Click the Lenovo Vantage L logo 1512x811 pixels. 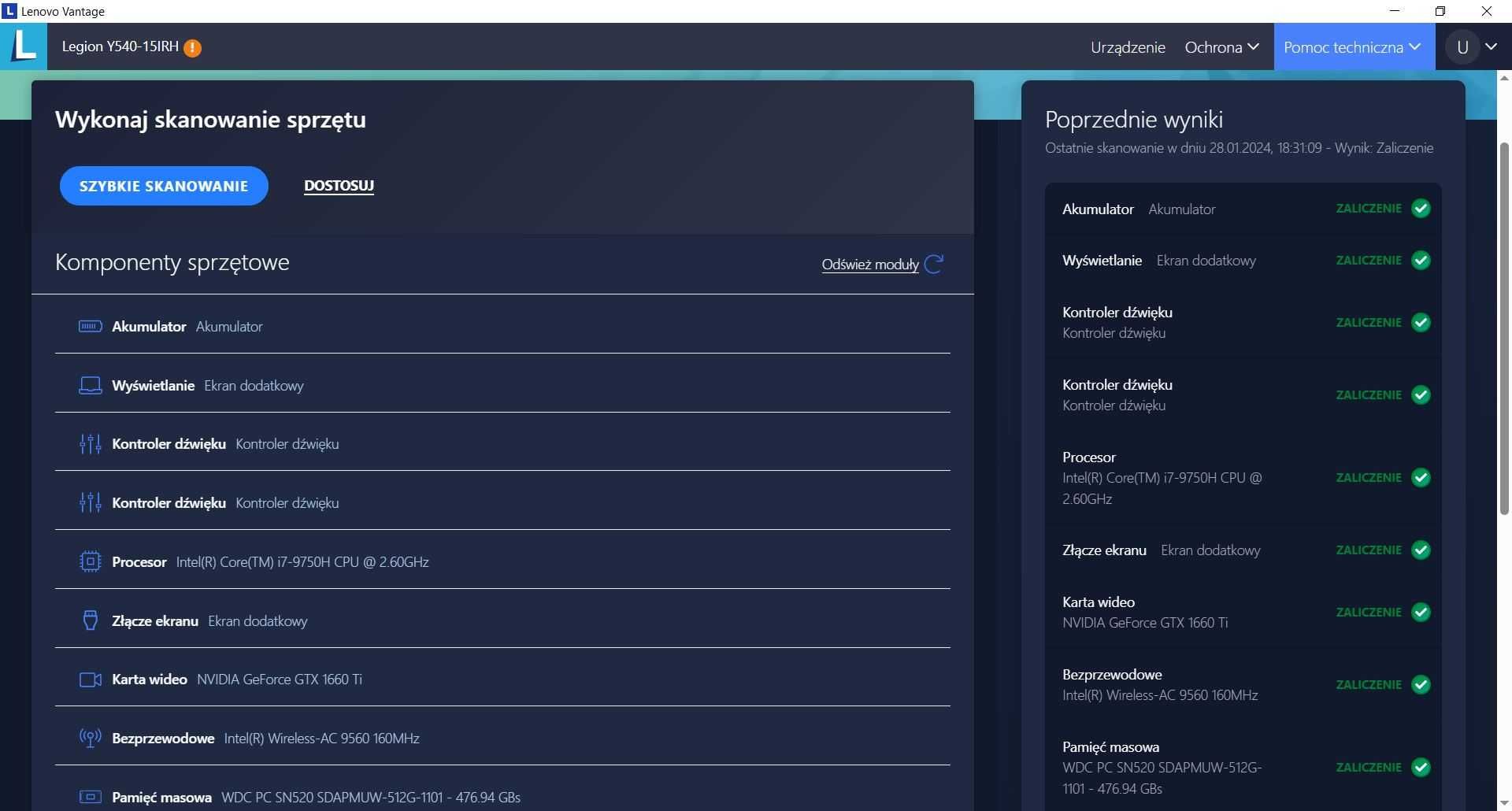coord(24,46)
